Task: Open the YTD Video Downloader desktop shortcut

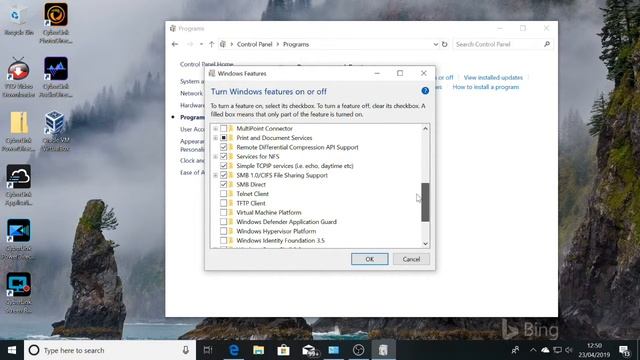Action: [x=18, y=77]
